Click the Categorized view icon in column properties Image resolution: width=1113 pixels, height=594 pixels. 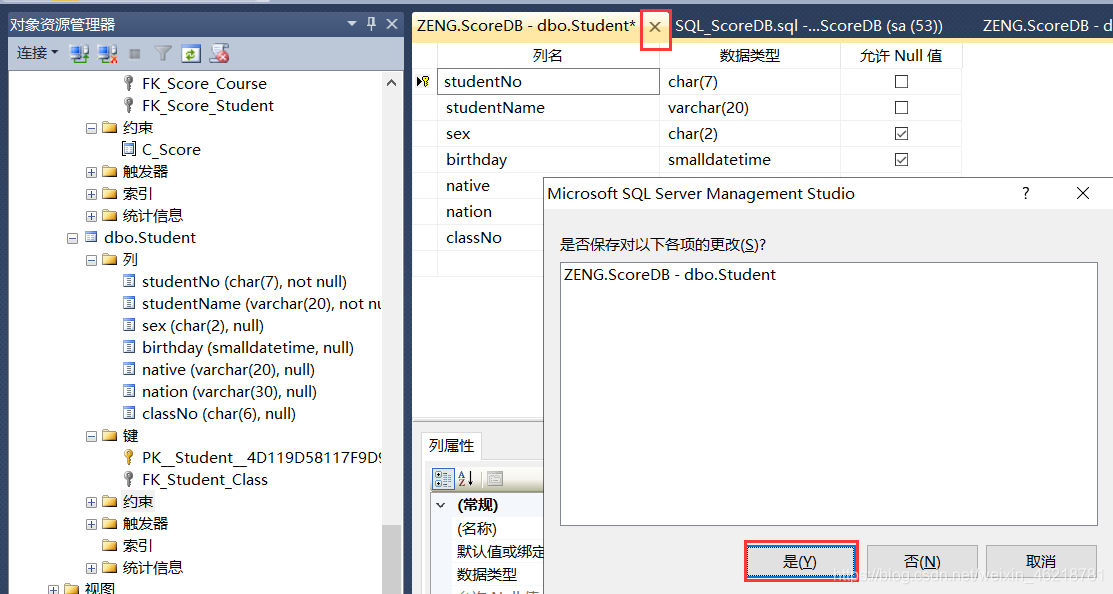pyautogui.click(x=443, y=479)
